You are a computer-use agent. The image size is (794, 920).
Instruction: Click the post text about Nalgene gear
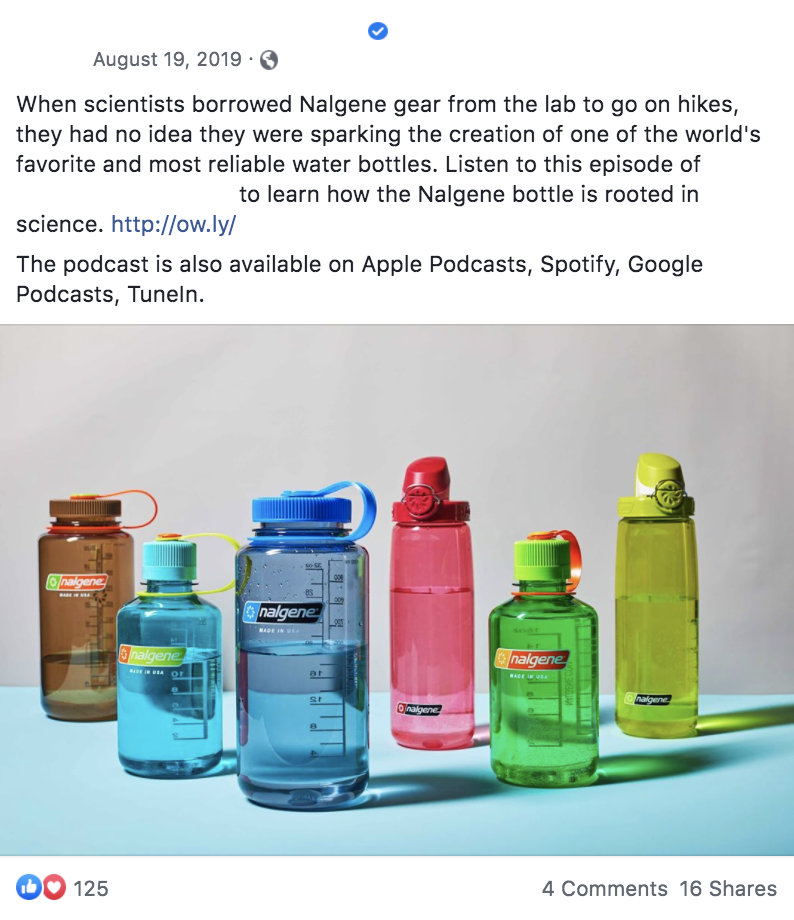(x=387, y=164)
